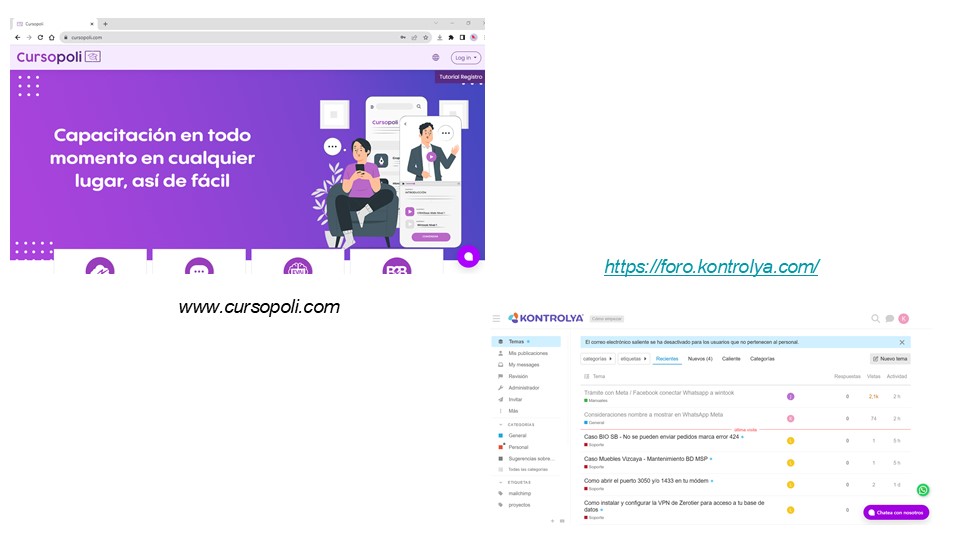960x540 pixels.
Task: Switch to the Caliente tab
Action: pyautogui.click(x=731, y=358)
